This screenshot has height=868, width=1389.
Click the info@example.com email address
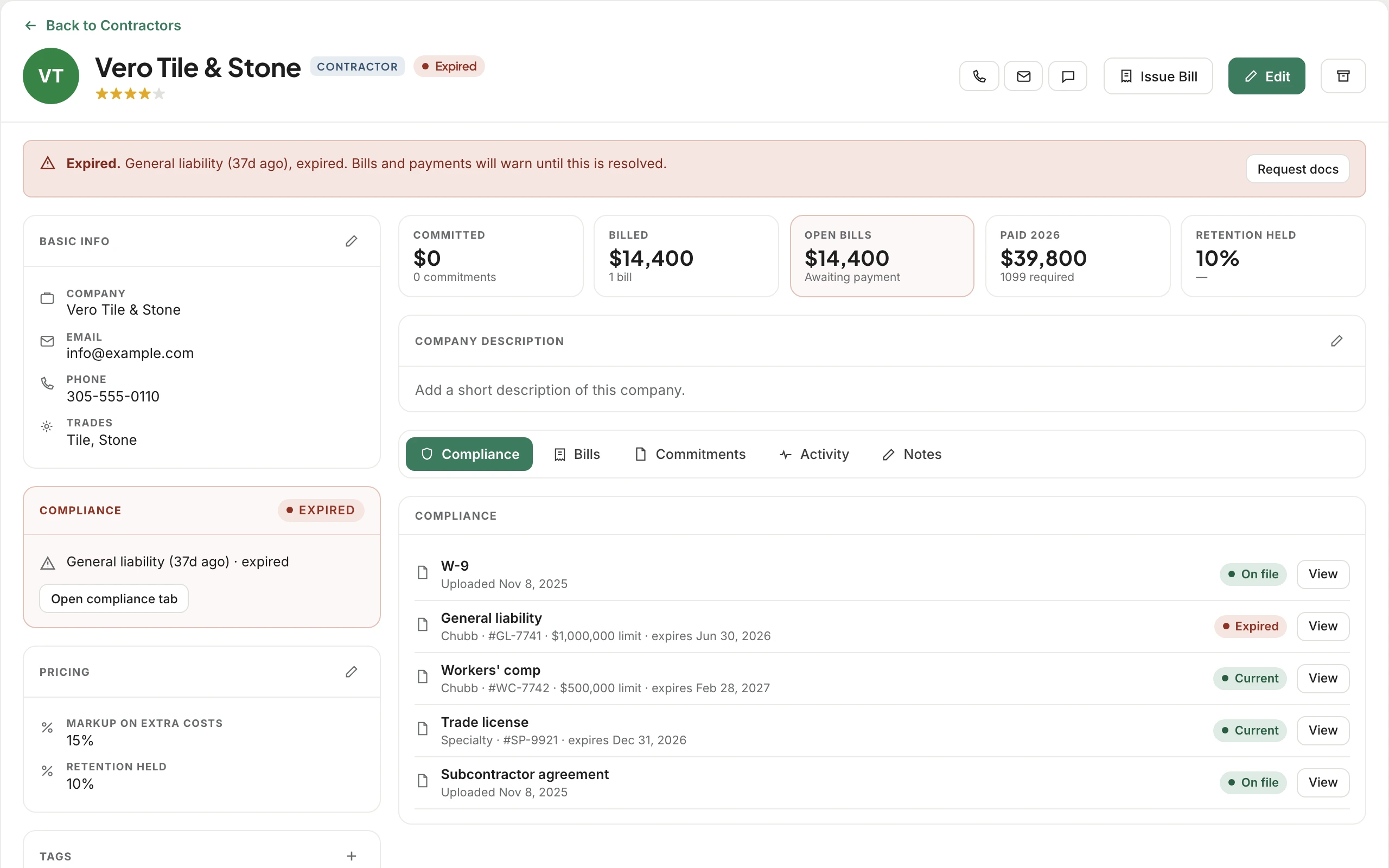[130, 353]
